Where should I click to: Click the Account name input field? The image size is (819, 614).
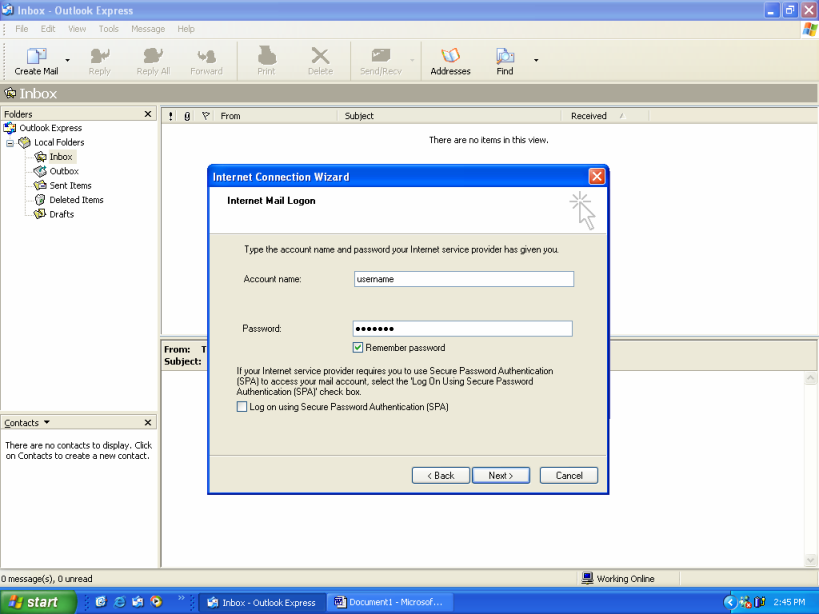tap(463, 279)
